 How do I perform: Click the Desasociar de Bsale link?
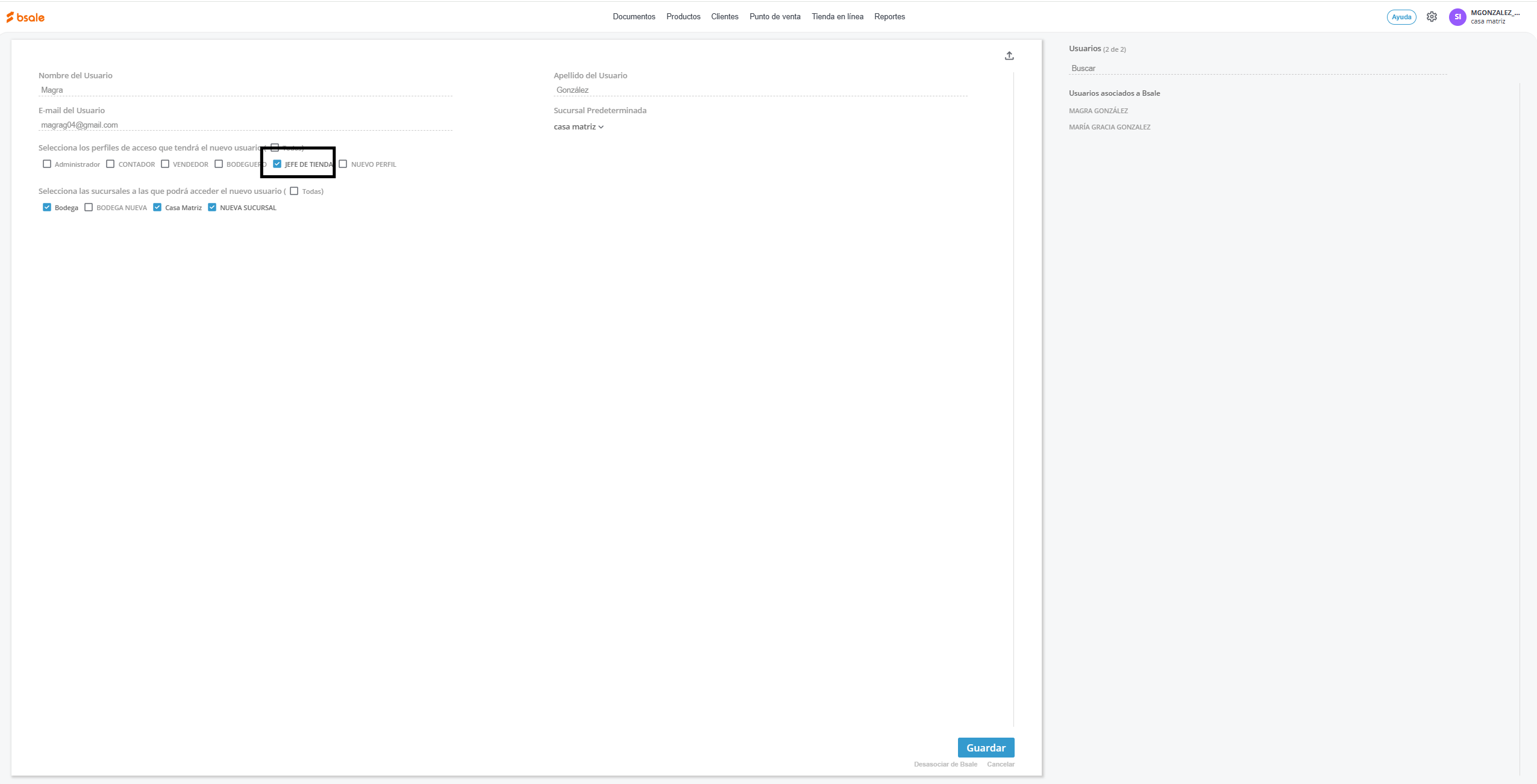click(945, 764)
